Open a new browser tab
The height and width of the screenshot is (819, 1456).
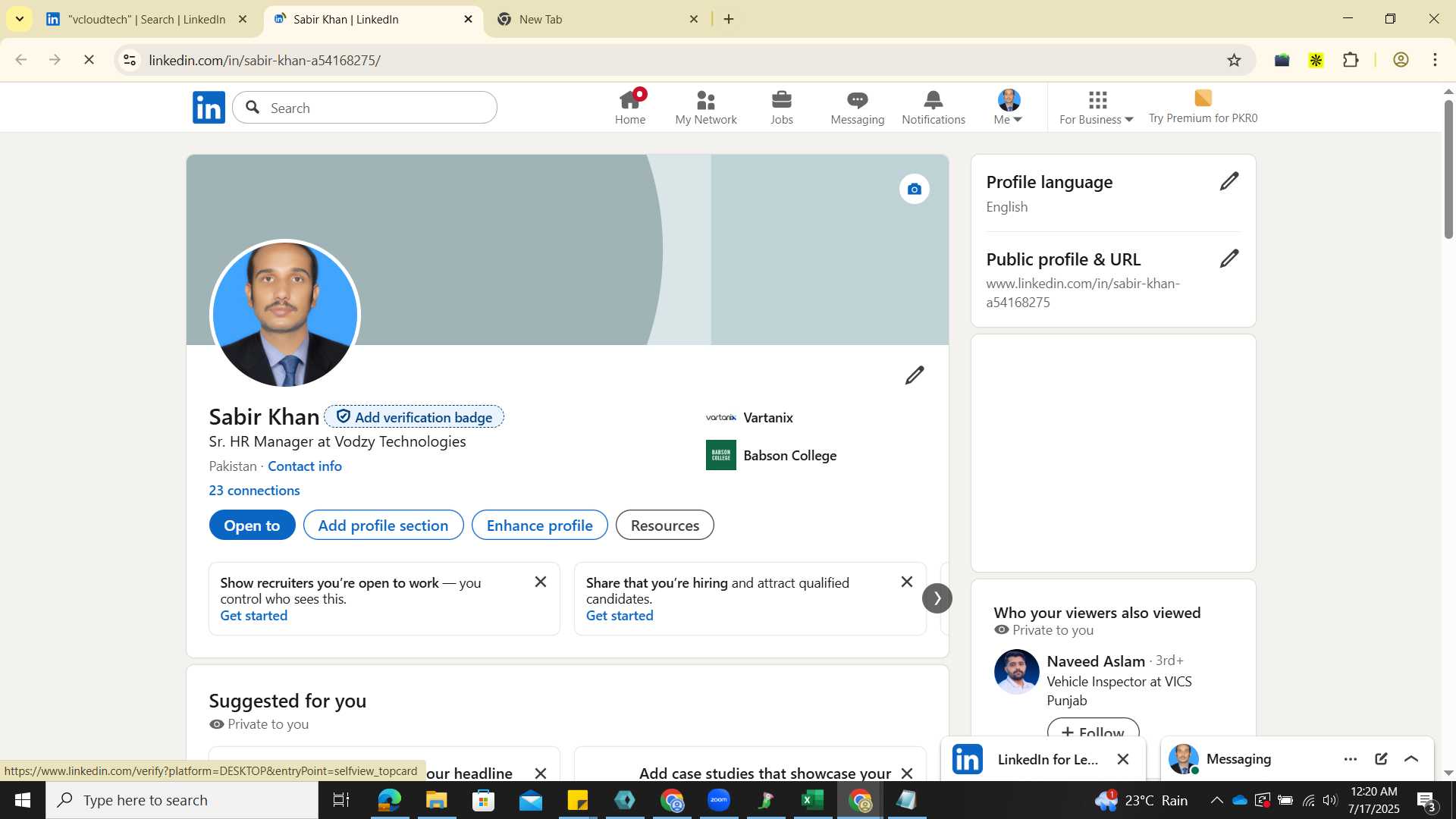729,19
